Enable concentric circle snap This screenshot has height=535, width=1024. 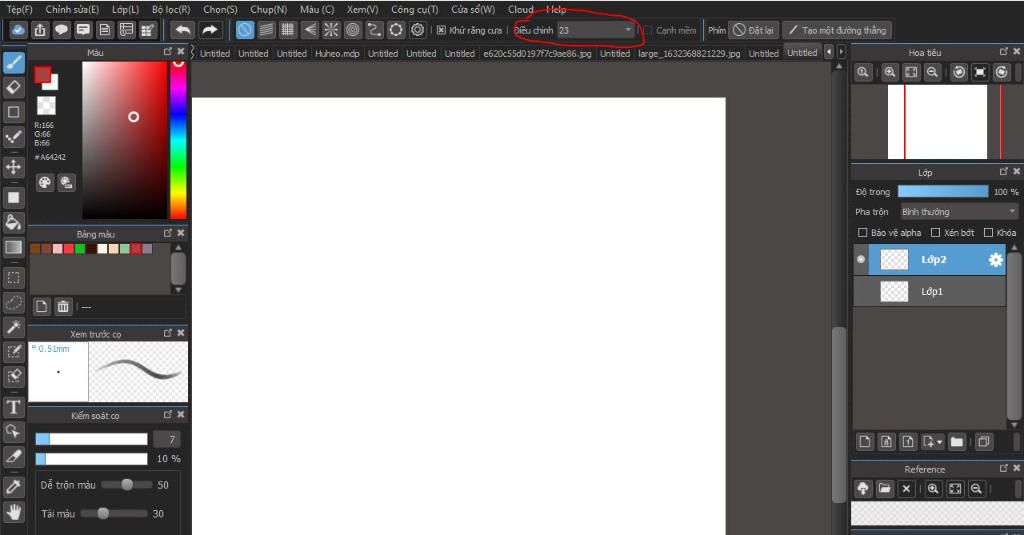[x=353, y=30]
